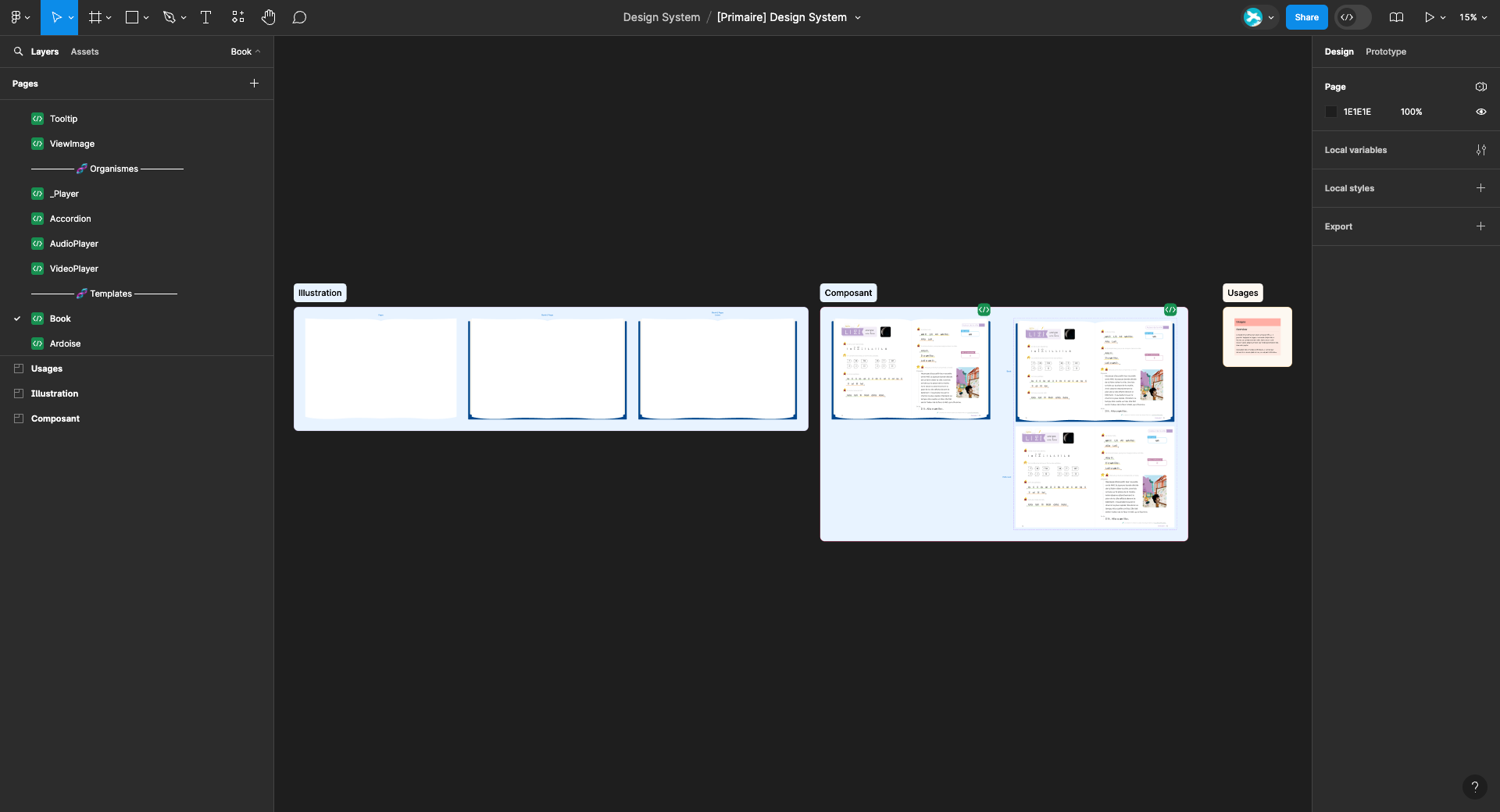Image resolution: width=1500 pixels, height=812 pixels.
Task: Open the ViewImage page
Action: click(x=137, y=144)
